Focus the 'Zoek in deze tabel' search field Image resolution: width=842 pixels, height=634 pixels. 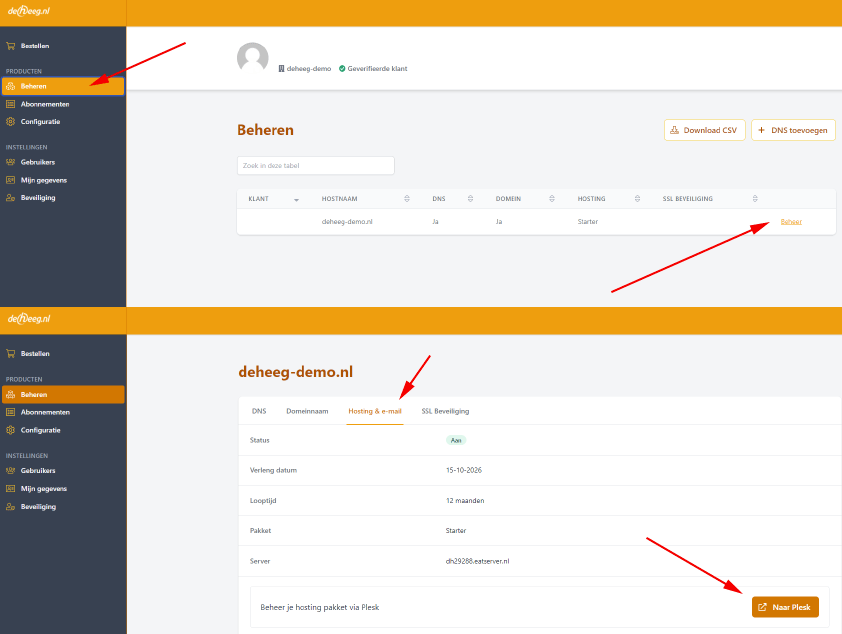tap(316, 165)
